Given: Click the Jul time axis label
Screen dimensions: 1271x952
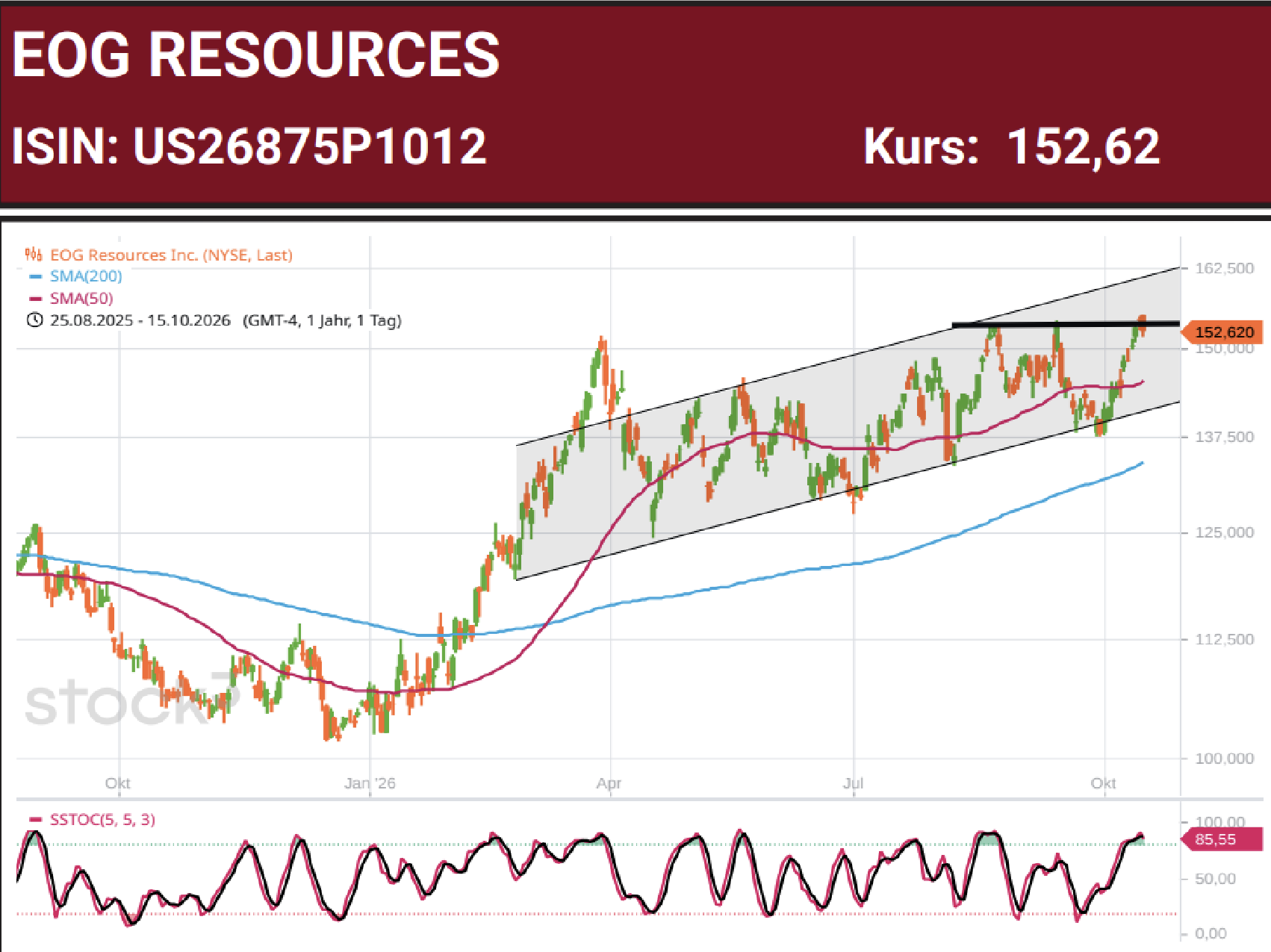Looking at the screenshot, I should [x=853, y=783].
